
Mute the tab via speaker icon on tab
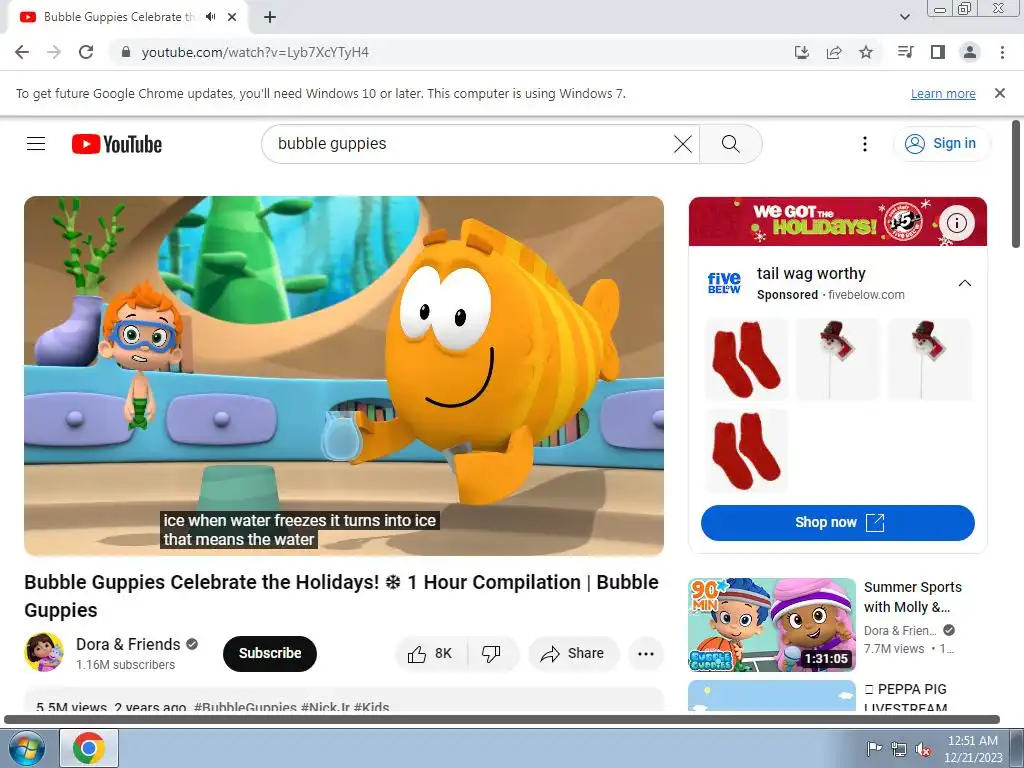(x=210, y=17)
